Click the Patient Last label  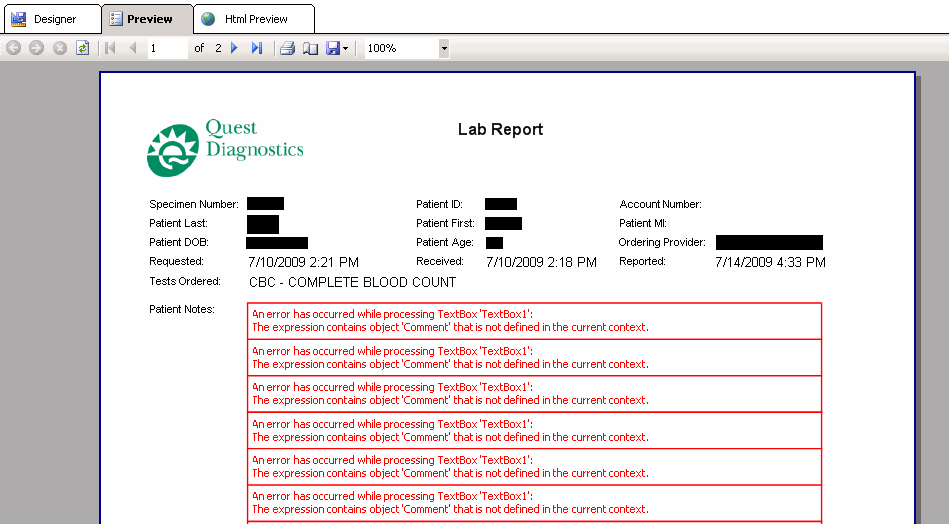(x=178, y=223)
